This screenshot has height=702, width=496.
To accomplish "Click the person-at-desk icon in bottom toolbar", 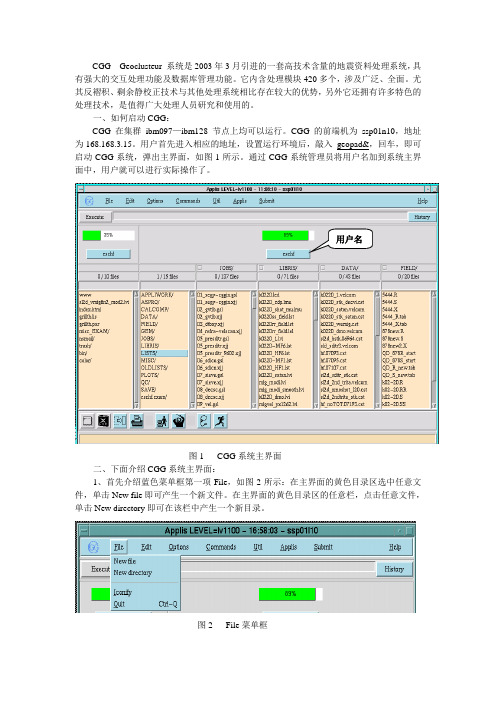I will (162, 421).
